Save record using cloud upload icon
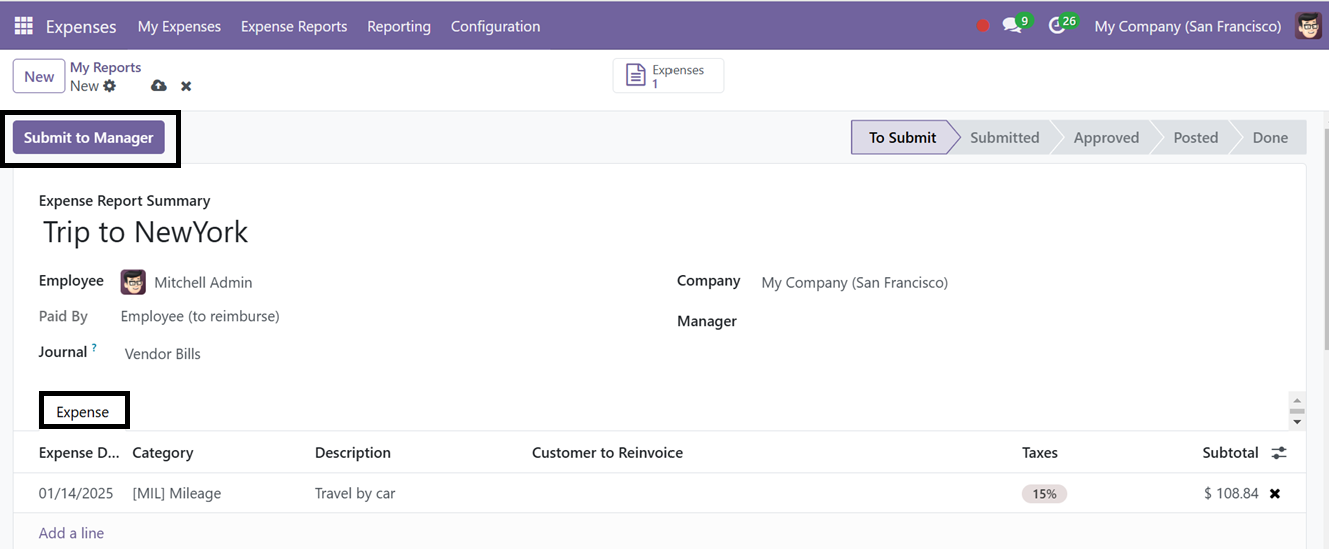This screenshot has width=1329, height=549. (x=158, y=86)
